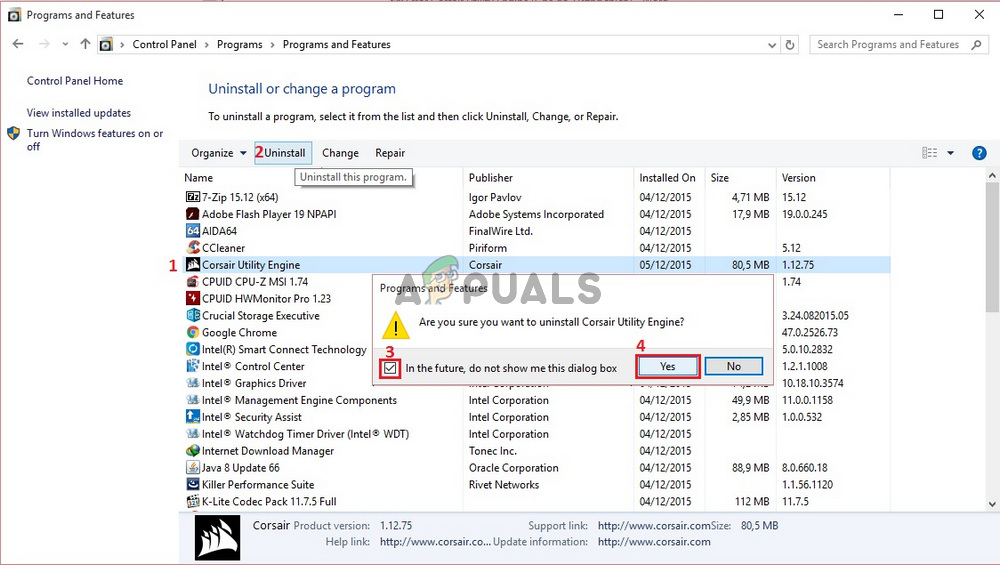
Task: Select the Crucial Storage Executive icon
Action: (x=193, y=315)
